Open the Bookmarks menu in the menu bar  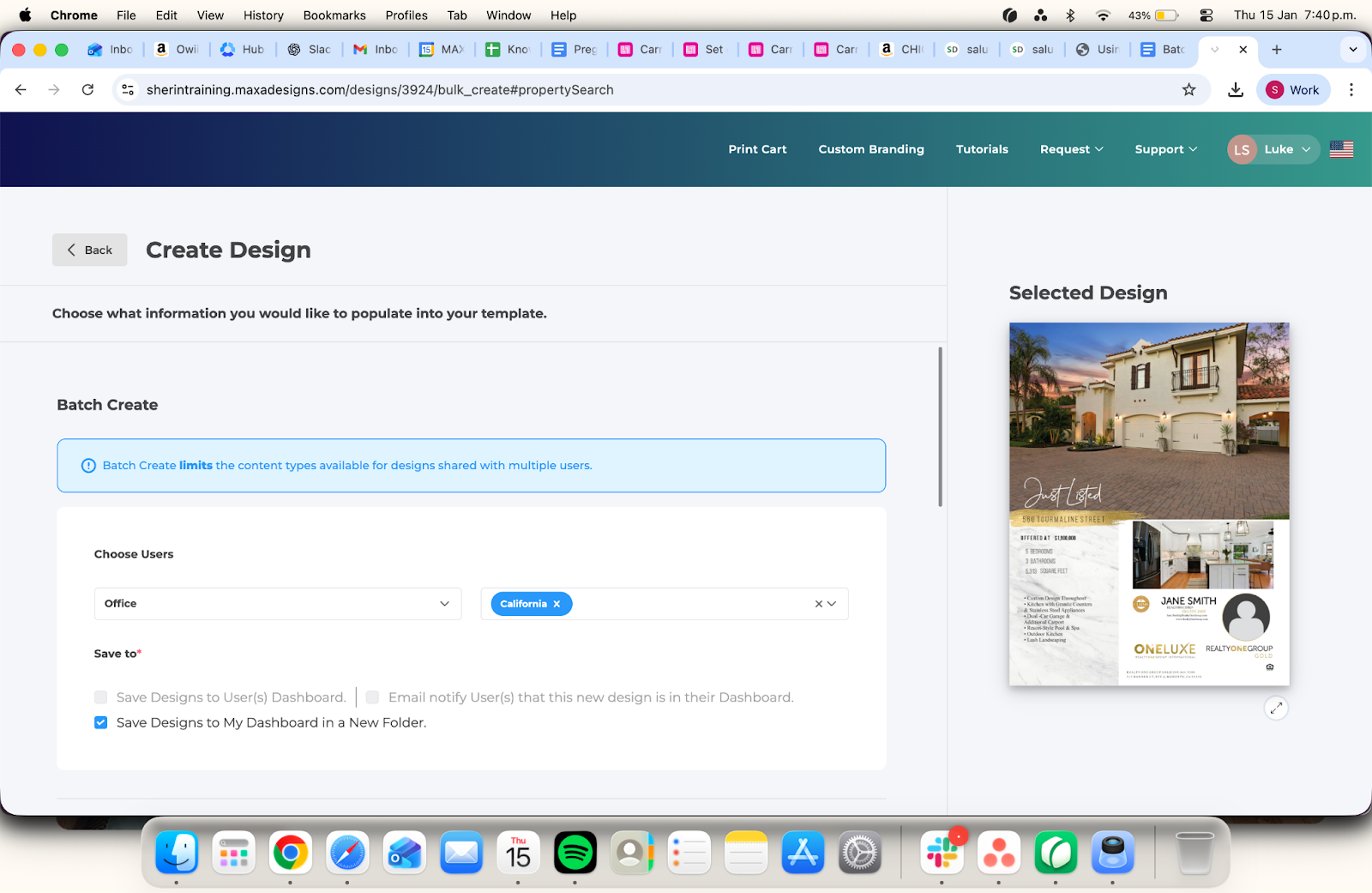(x=334, y=15)
